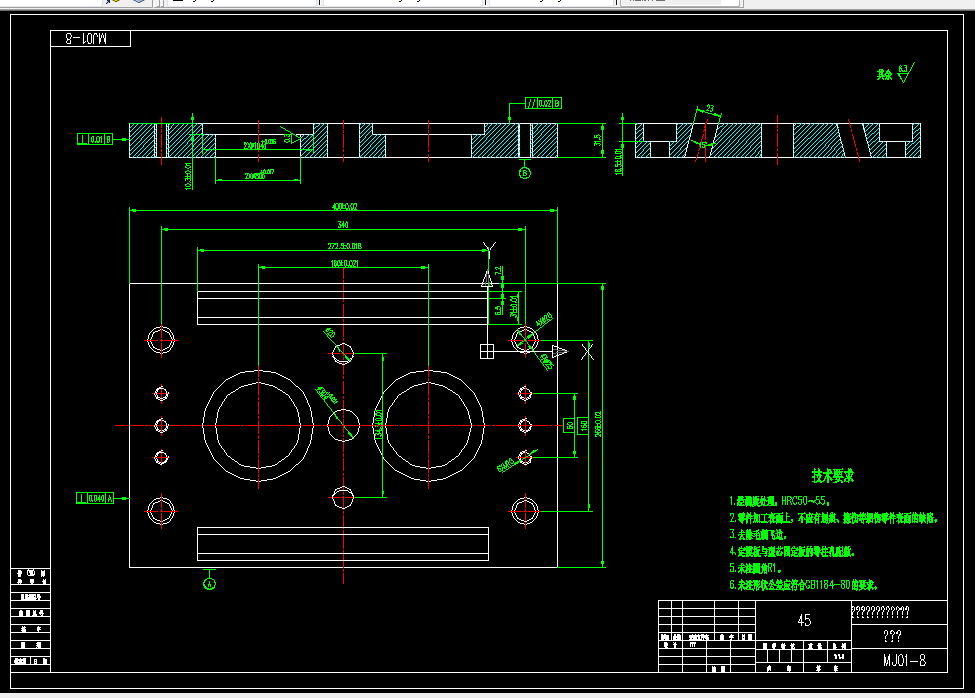Select the 400±0.02 width dimension

coord(344,206)
